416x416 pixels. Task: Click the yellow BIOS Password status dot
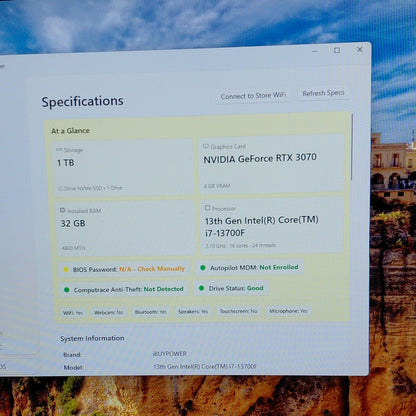(x=66, y=269)
